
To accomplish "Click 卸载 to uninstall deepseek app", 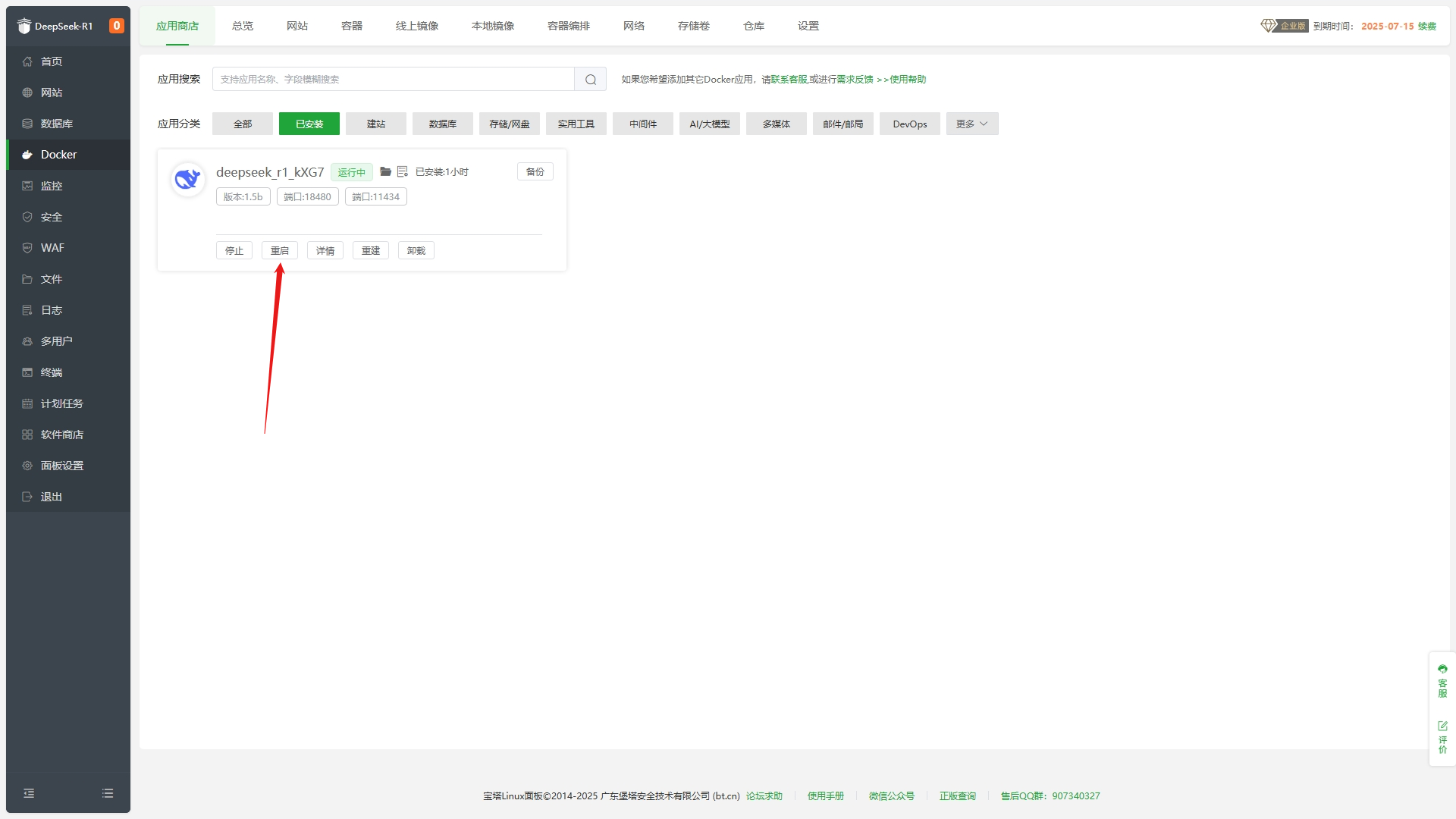I will tap(416, 251).
